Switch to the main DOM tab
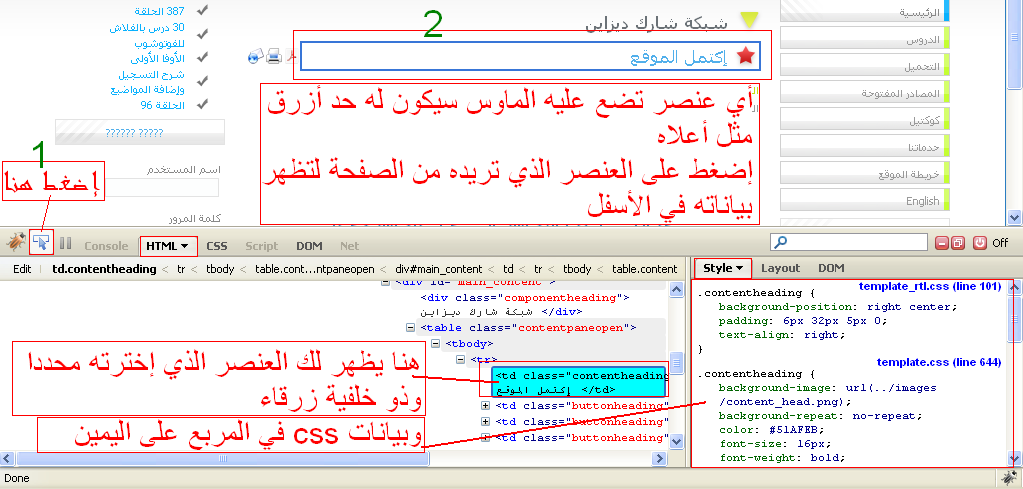The image size is (1023, 489). click(309, 246)
